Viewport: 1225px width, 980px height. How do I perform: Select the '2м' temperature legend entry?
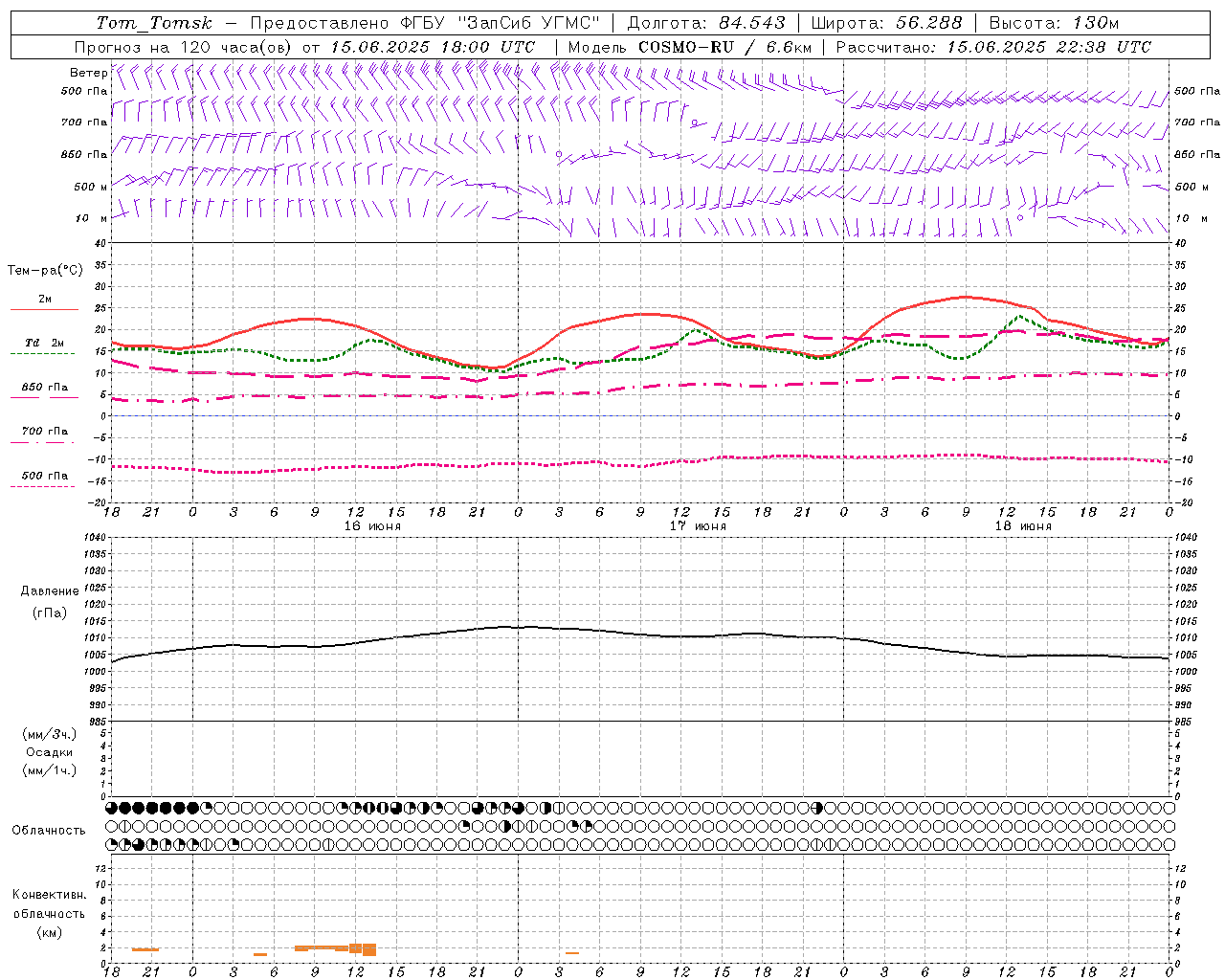click(x=45, y=300)
